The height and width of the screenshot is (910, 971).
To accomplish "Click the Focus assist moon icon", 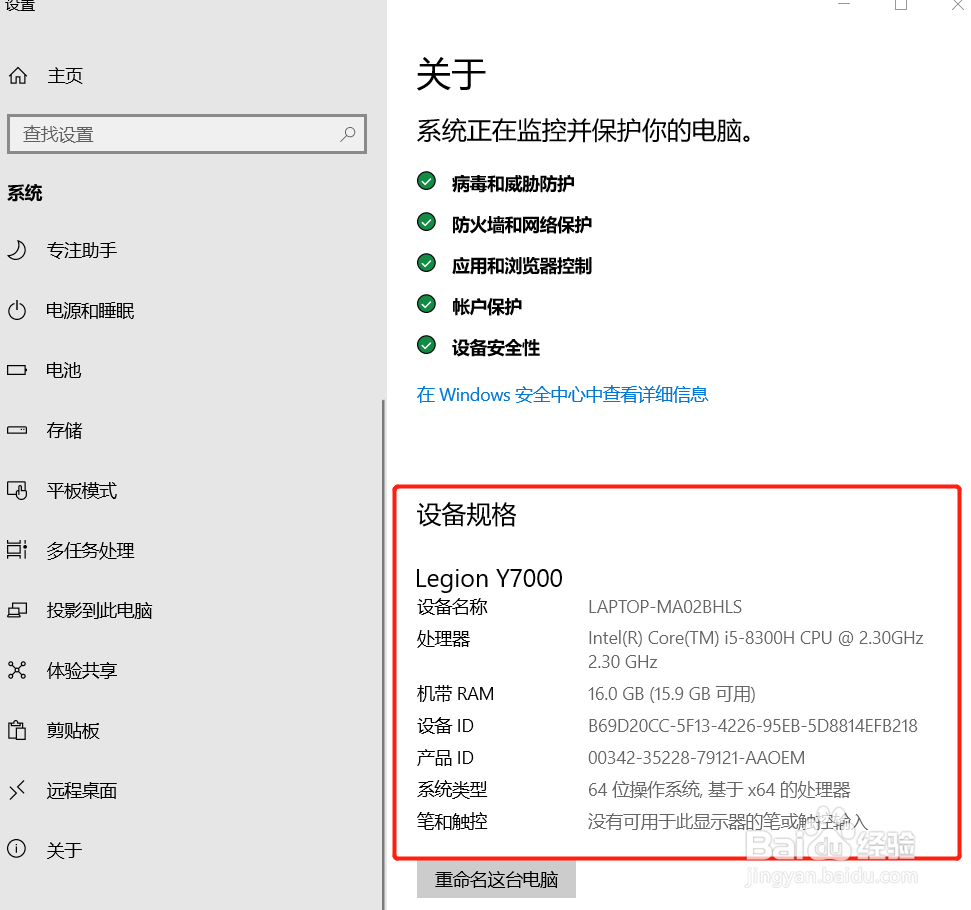I will 17,250.
